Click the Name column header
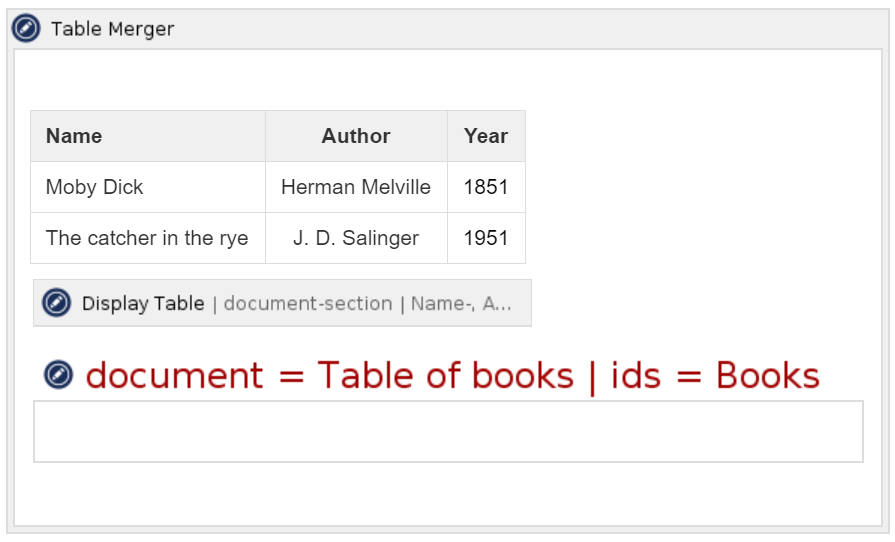 (x=74, y=136)
